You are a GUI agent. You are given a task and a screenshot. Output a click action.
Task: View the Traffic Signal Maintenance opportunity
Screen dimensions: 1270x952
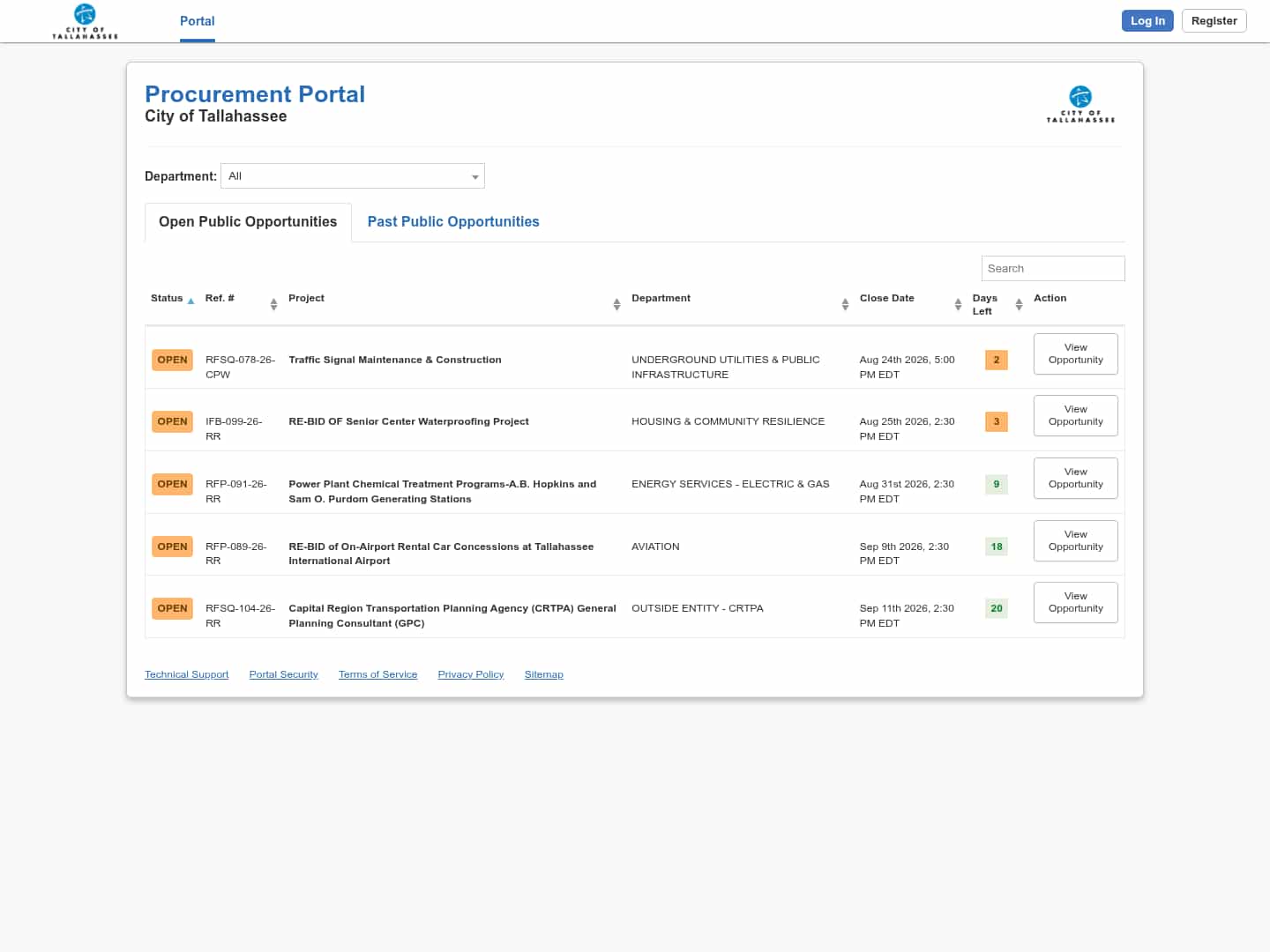click(1076, 353)
